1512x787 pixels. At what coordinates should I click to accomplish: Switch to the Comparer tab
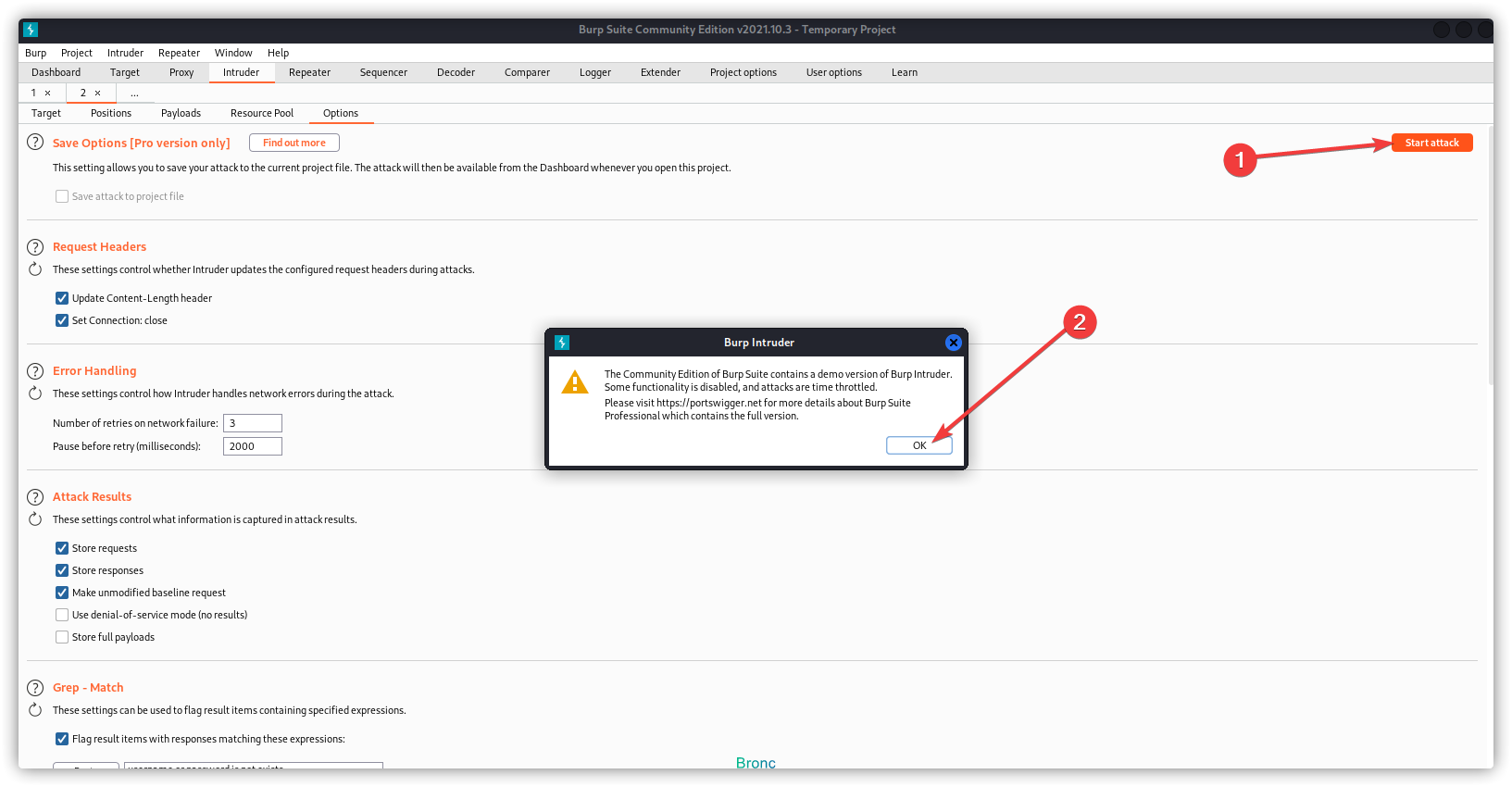tap(527, 72)
